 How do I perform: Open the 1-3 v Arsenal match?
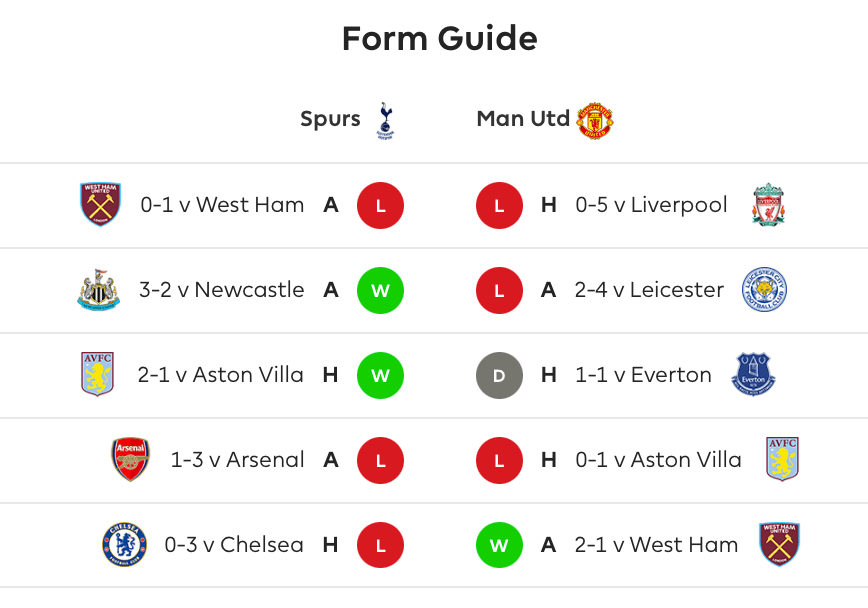coord(237,460)
